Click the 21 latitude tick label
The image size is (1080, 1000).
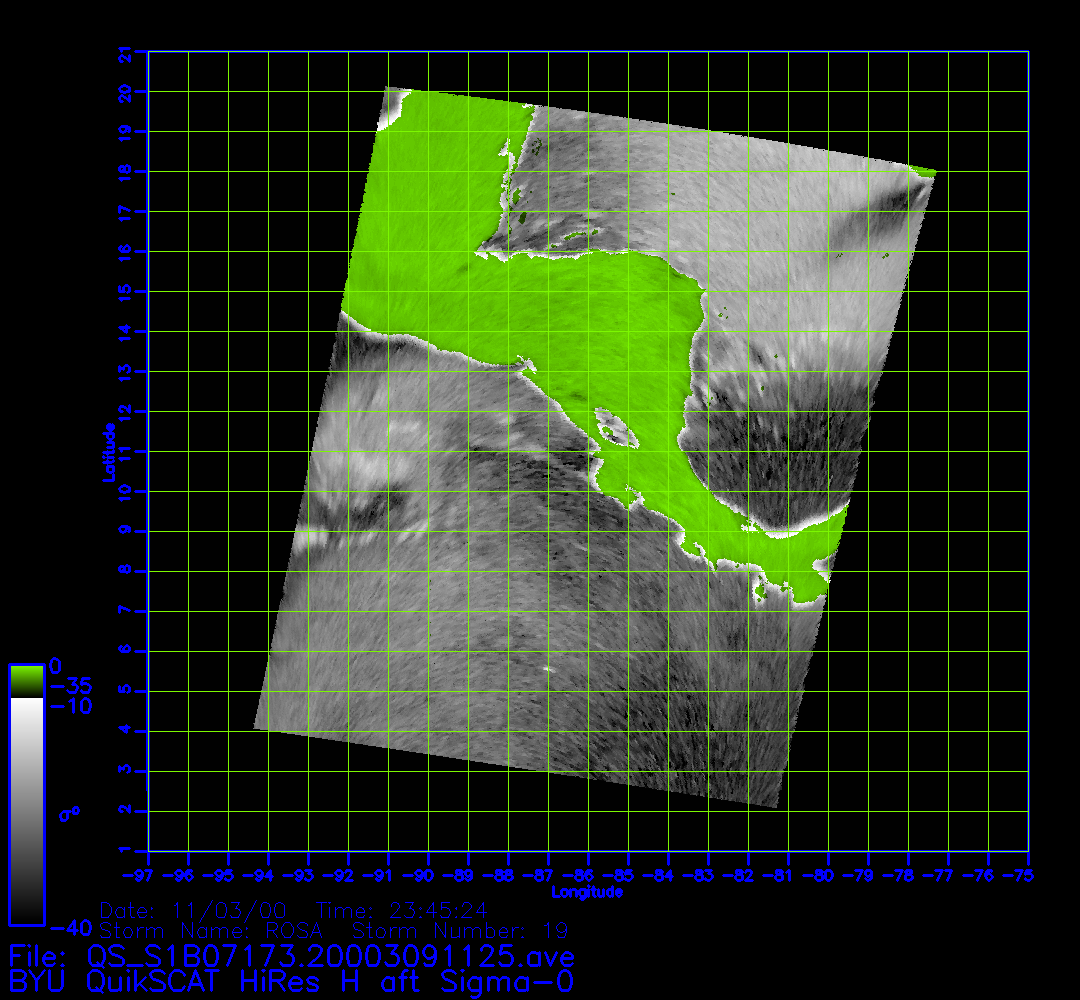126,53
